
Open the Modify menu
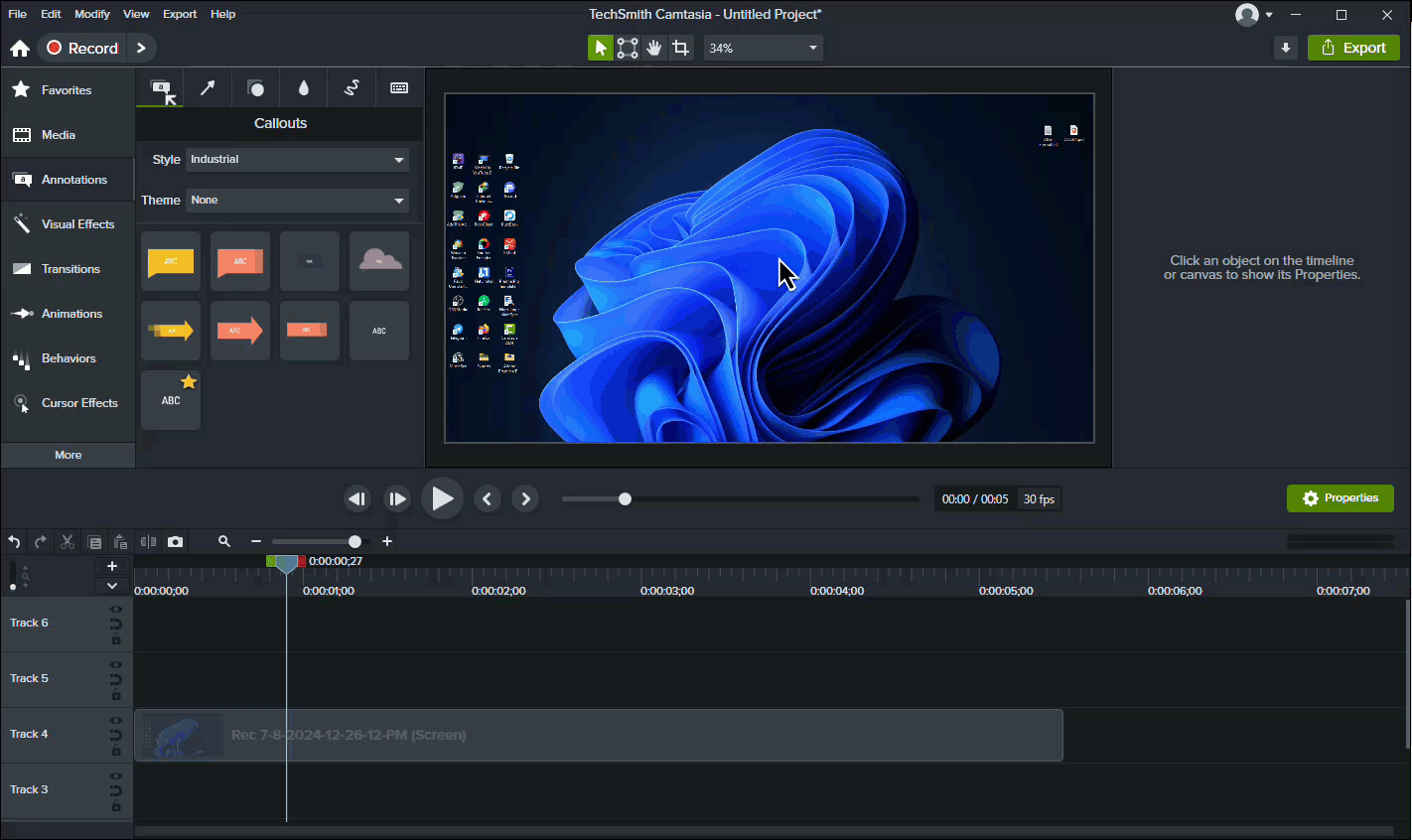pos(92,14)
